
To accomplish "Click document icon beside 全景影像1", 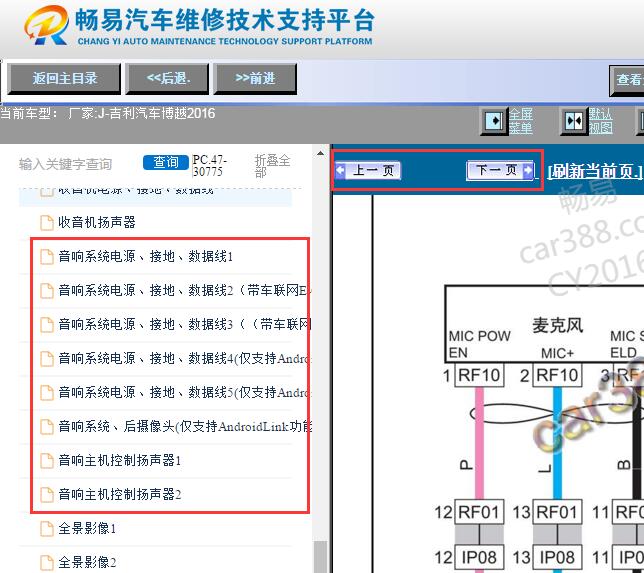I will (x=47, y=529).
